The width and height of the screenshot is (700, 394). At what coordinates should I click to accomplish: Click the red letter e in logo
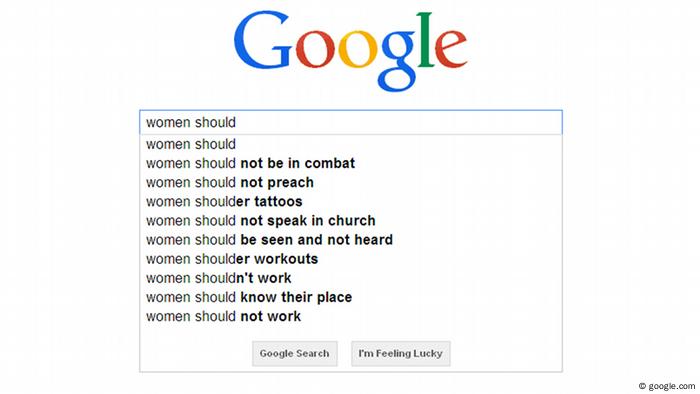[x=451, y=49]
